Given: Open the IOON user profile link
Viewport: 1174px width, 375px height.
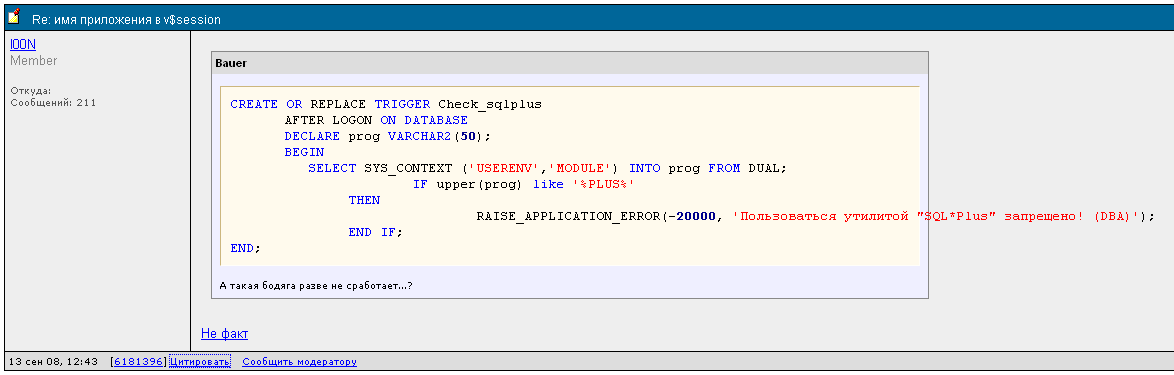Looking at the screenshot, I should (x=22, y=45).
